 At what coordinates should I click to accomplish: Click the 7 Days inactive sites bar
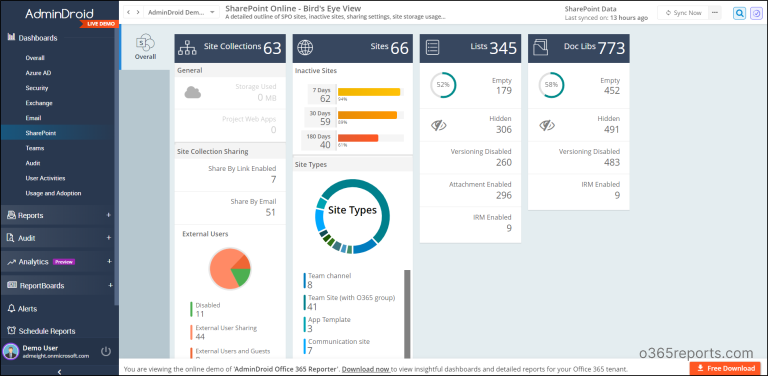(369, 92)
